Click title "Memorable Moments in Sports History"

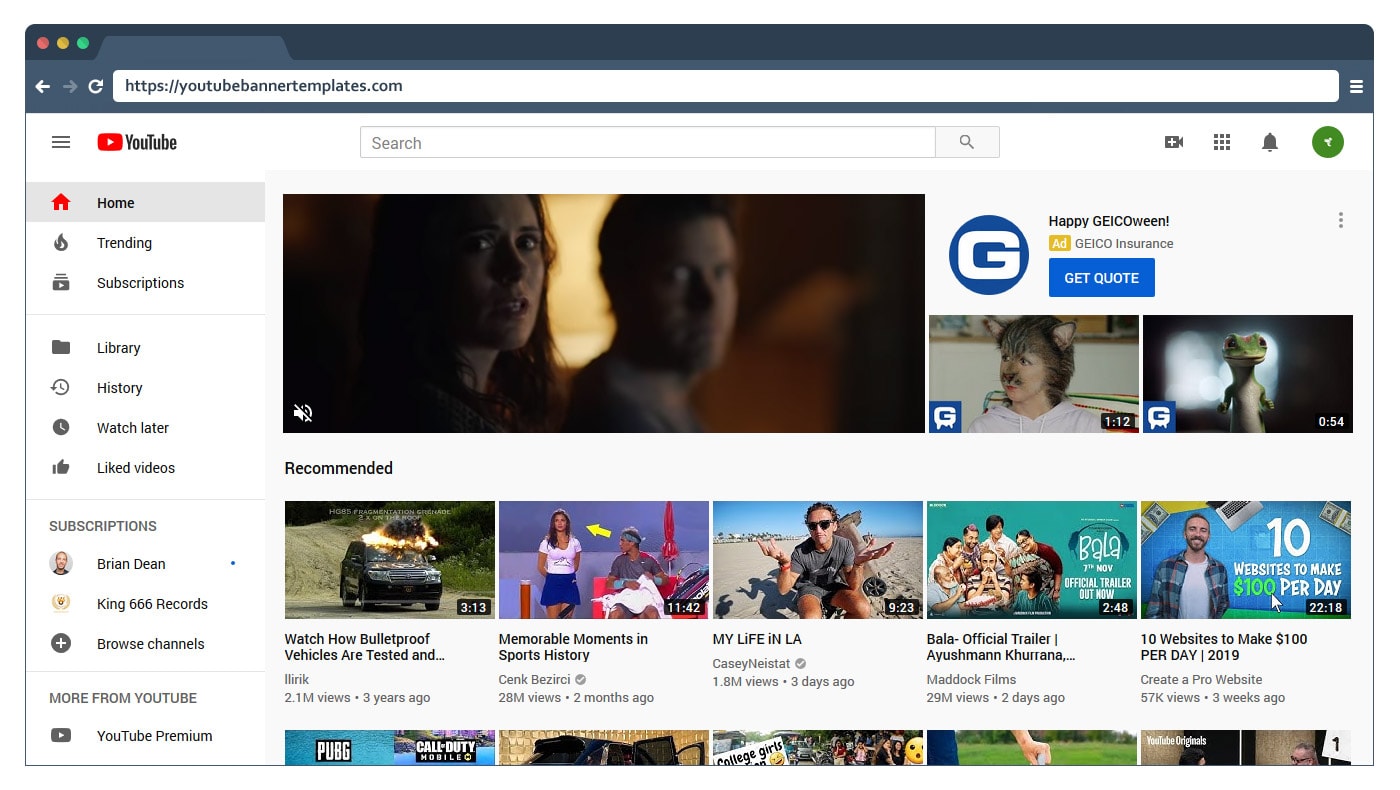(573, 647)
